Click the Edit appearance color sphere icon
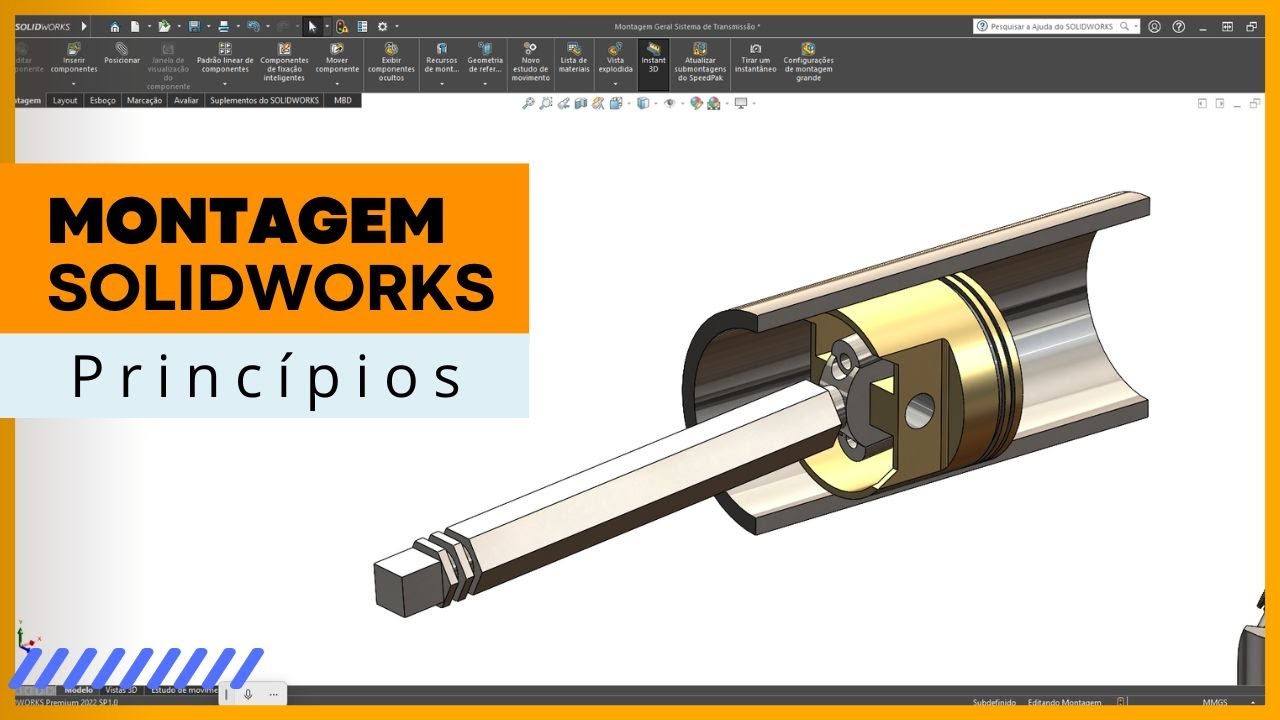The width and height of the screenshot is (1280, 720). [696, 103]
